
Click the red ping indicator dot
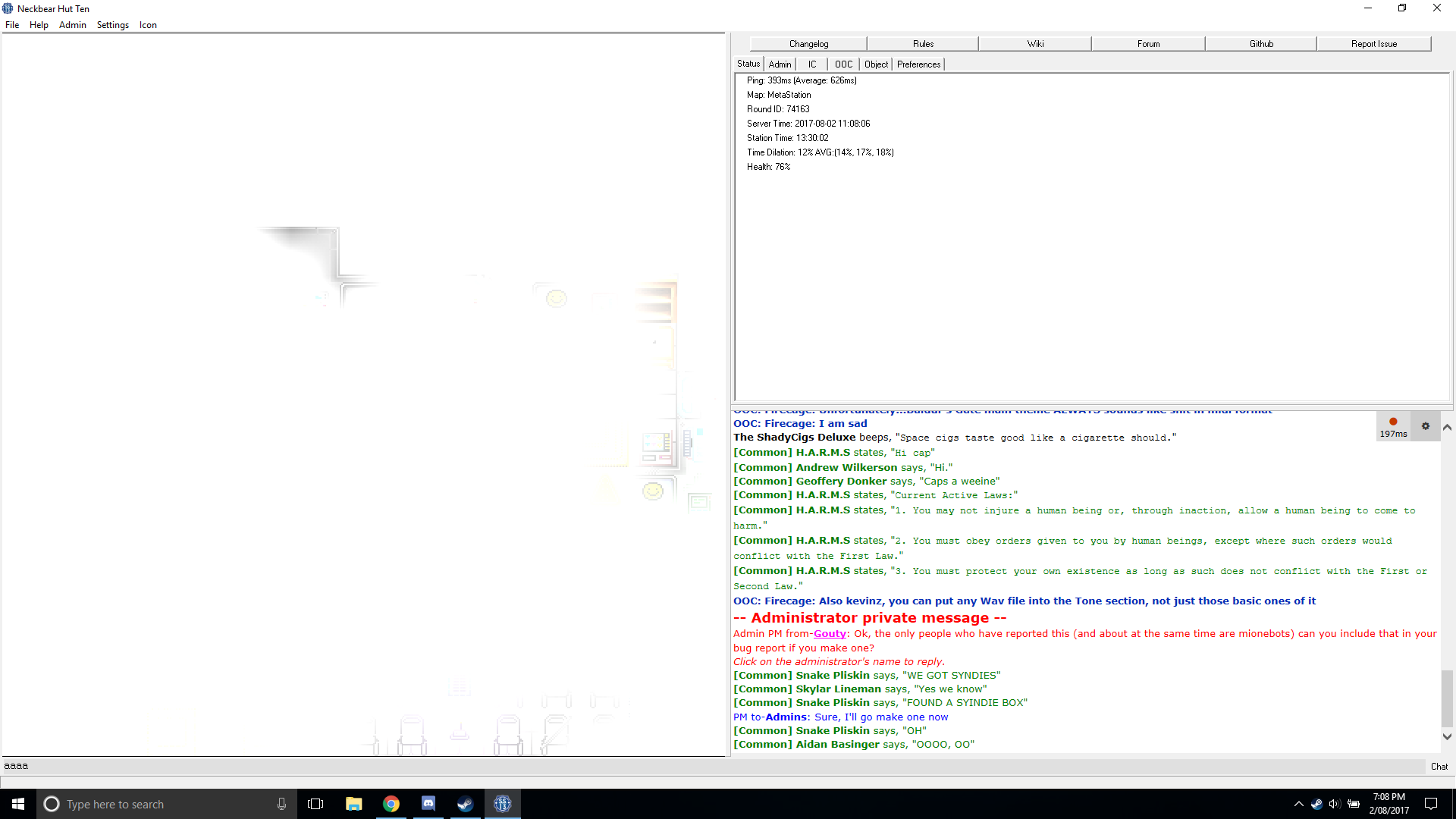click(x=1393, y=422)
